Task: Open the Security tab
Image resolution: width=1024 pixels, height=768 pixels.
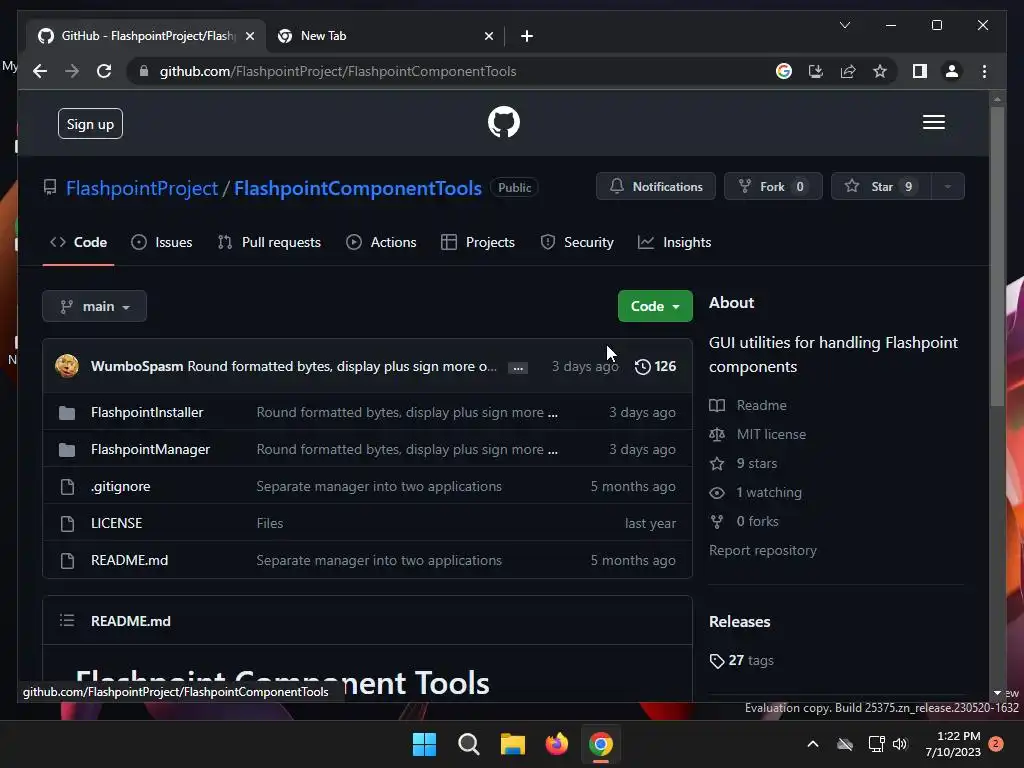Action: point(577,242)
